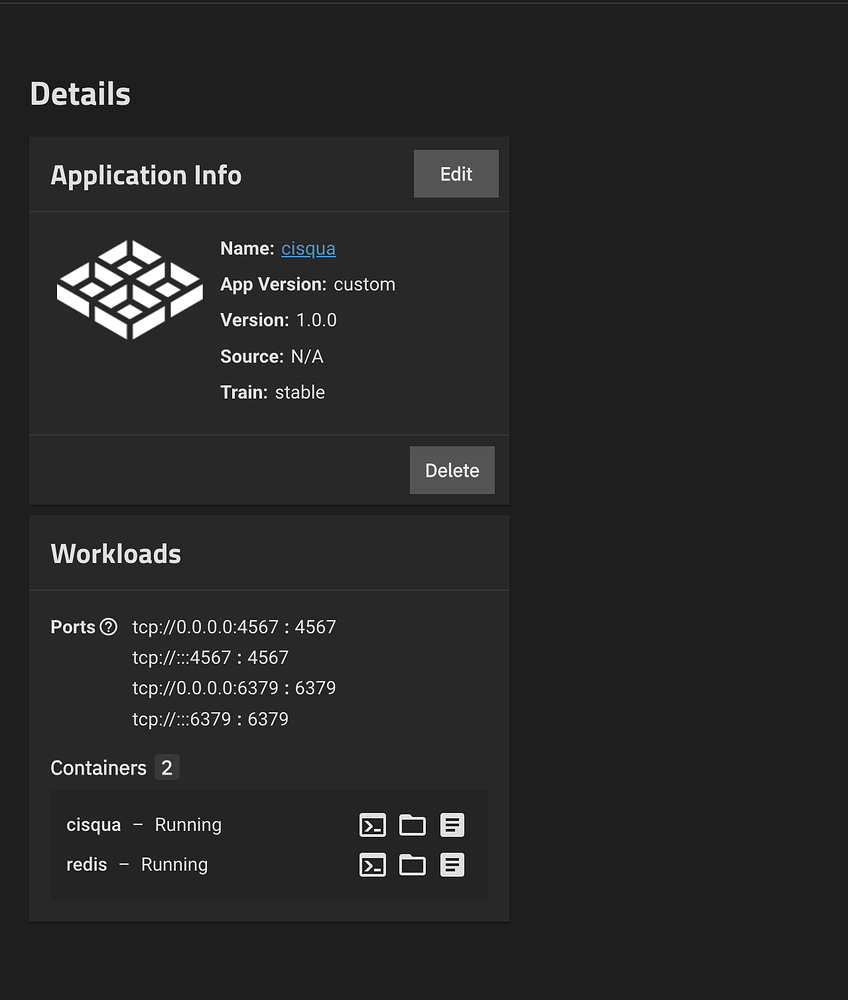Open a shell for the cisqua container
The image size is (848, 1000).
372,825
